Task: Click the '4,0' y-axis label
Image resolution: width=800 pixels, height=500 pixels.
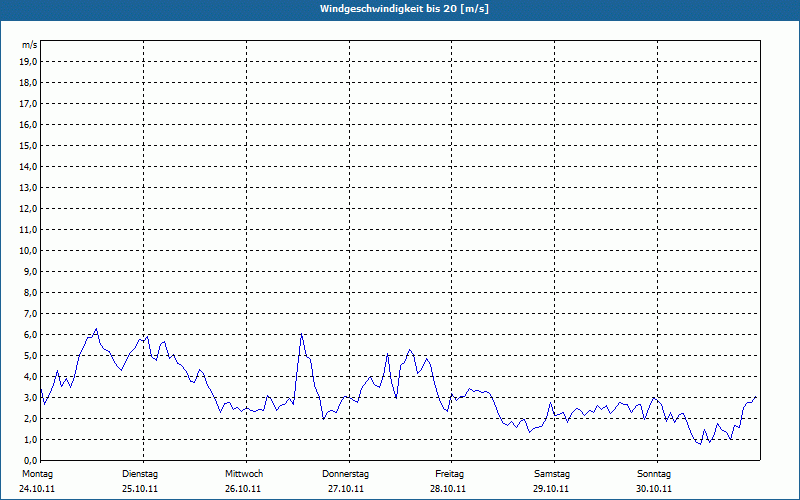Action: 30,377
